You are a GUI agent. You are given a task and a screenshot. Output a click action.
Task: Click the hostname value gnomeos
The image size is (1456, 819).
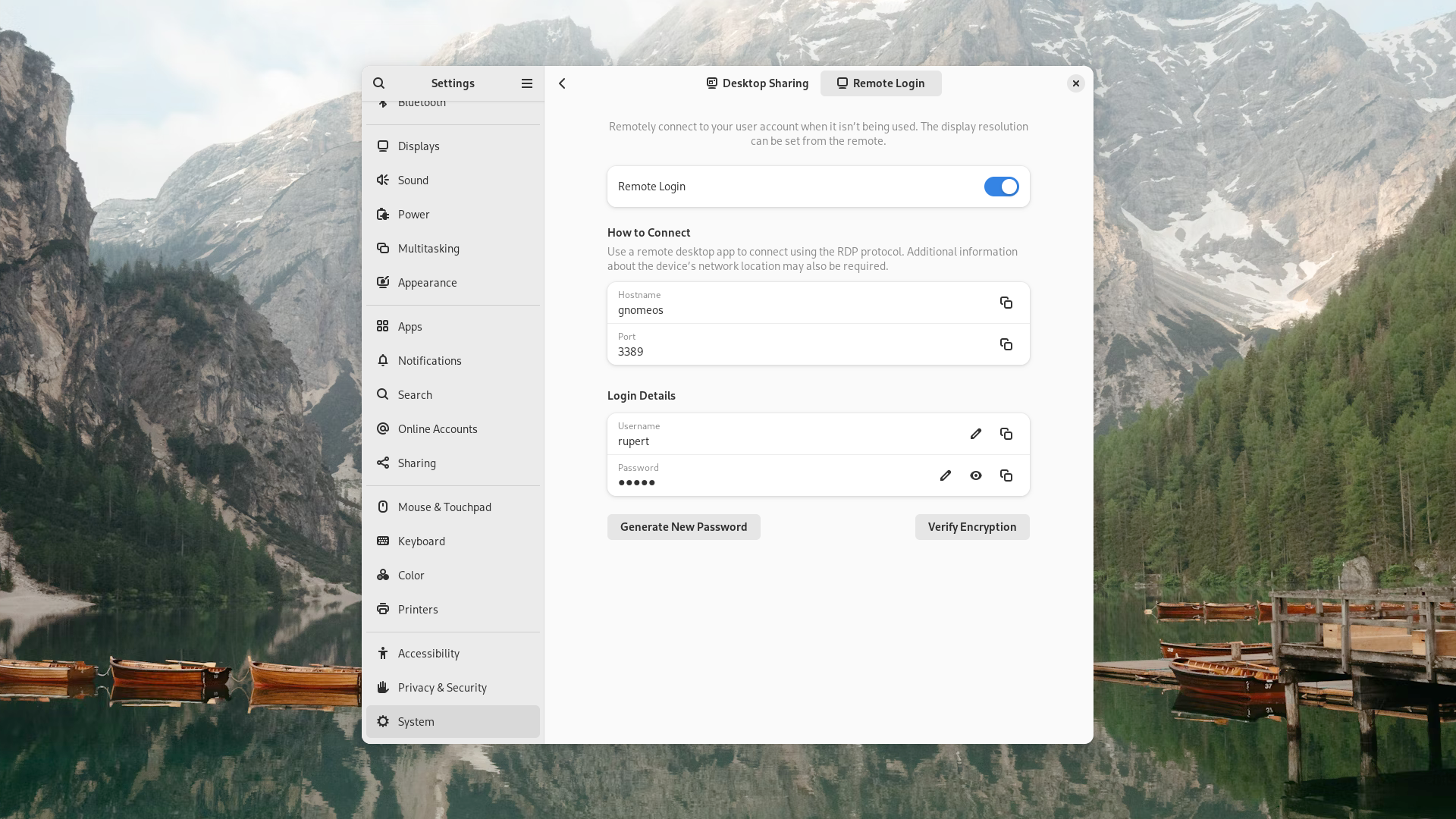point(640,310)
